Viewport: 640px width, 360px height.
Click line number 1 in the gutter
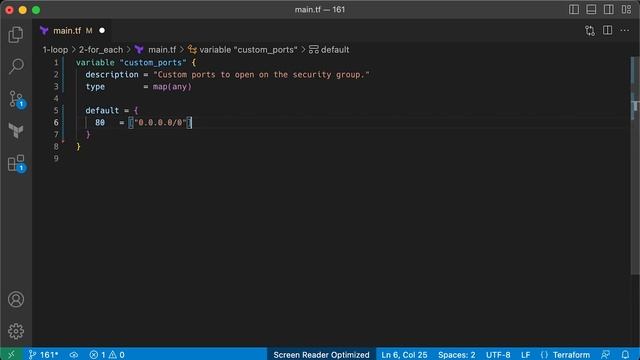pos(56,62)
